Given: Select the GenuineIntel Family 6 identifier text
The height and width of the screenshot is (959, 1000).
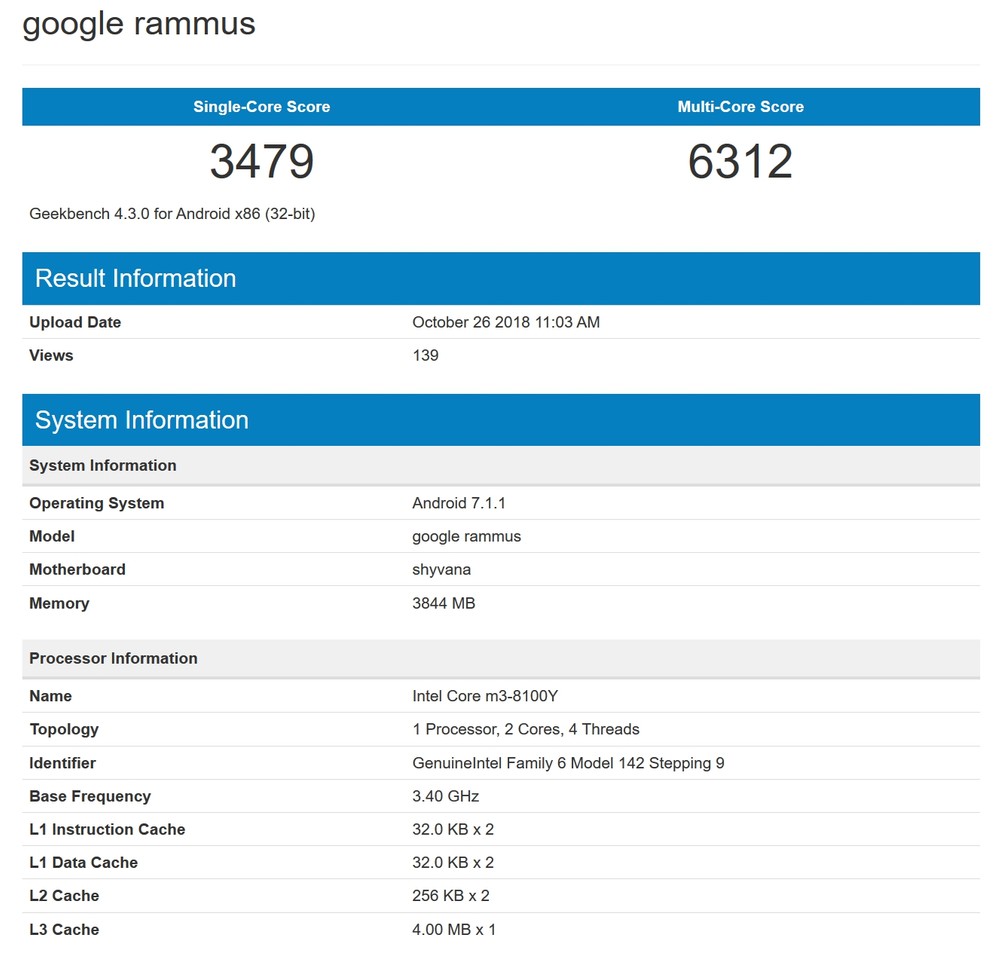Looking at the screenshot, I should 568,763.
